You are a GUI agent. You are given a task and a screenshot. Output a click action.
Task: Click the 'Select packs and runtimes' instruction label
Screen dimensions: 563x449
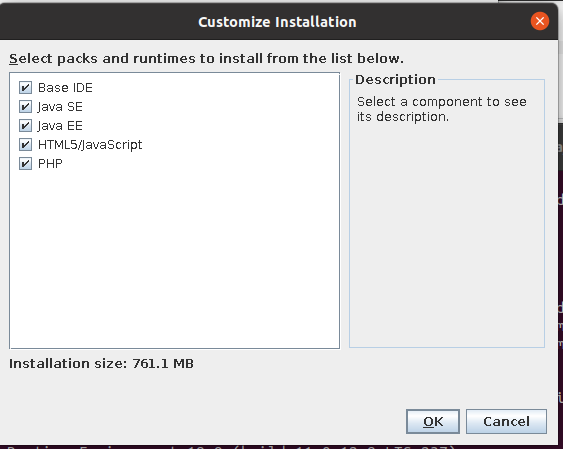[x=206, y=59]
